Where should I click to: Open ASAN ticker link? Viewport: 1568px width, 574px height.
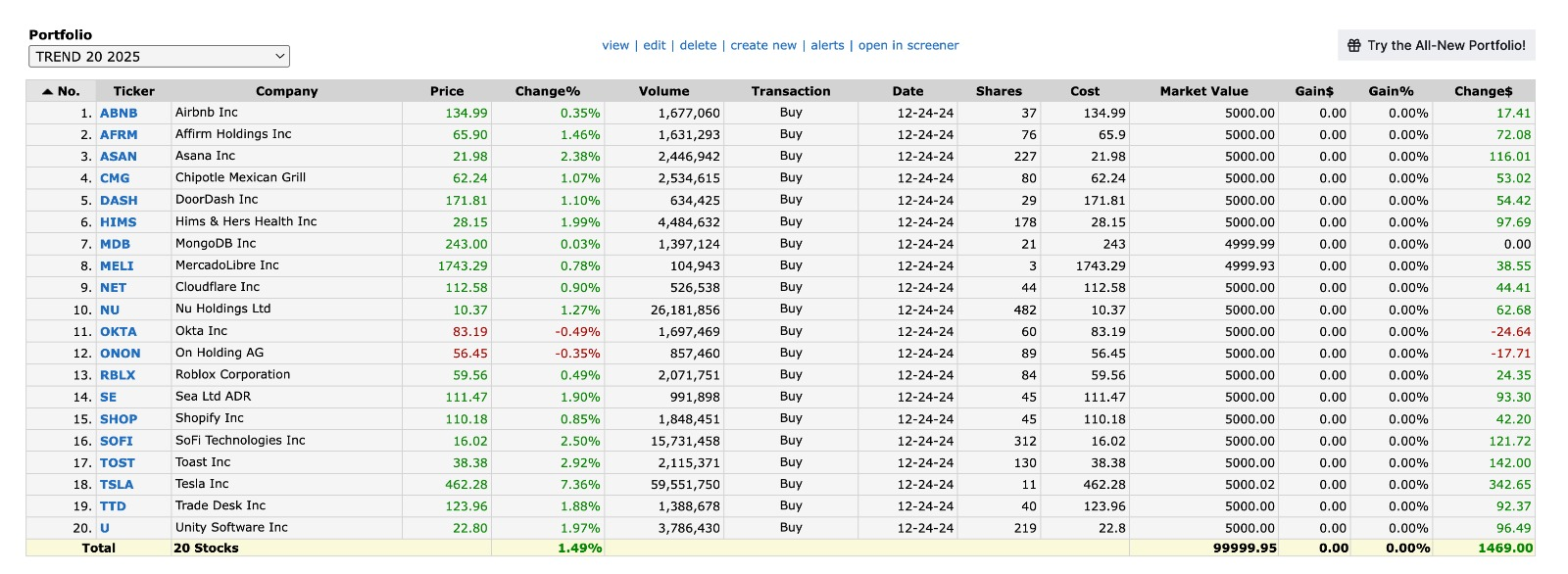119,157
